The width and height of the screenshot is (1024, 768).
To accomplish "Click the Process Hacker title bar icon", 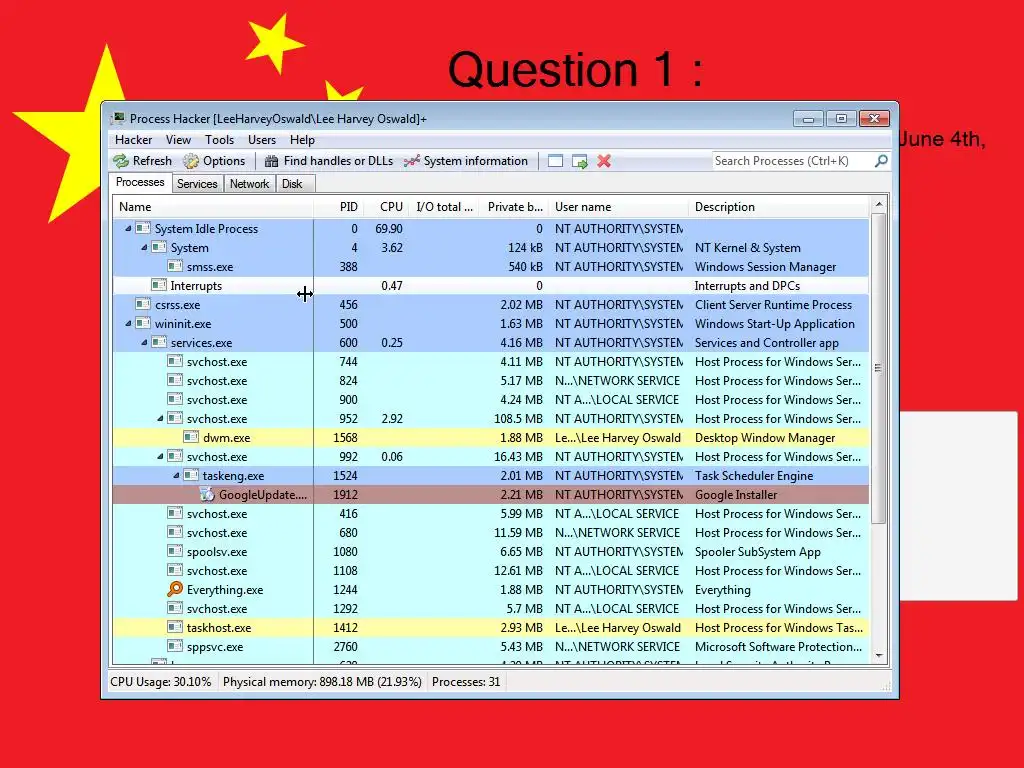I will tap(118, 118).
